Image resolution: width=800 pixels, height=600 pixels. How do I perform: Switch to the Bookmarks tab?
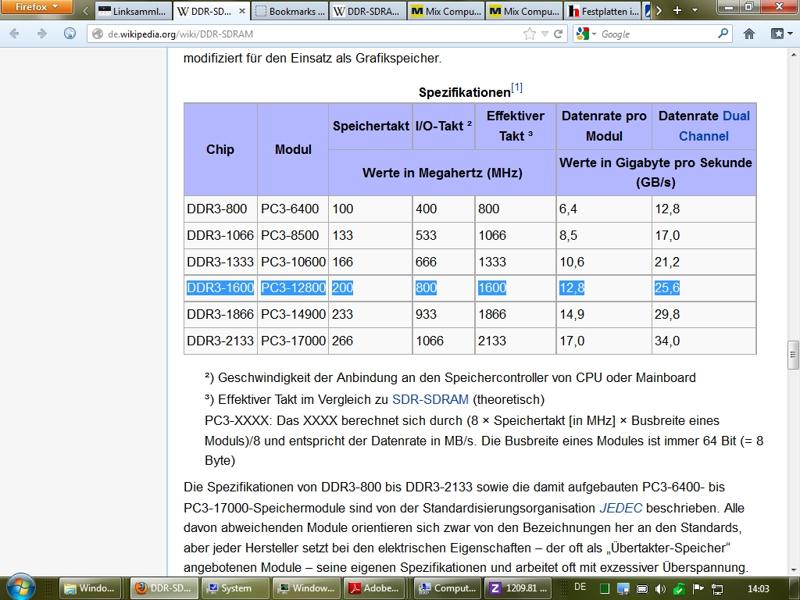289,12
